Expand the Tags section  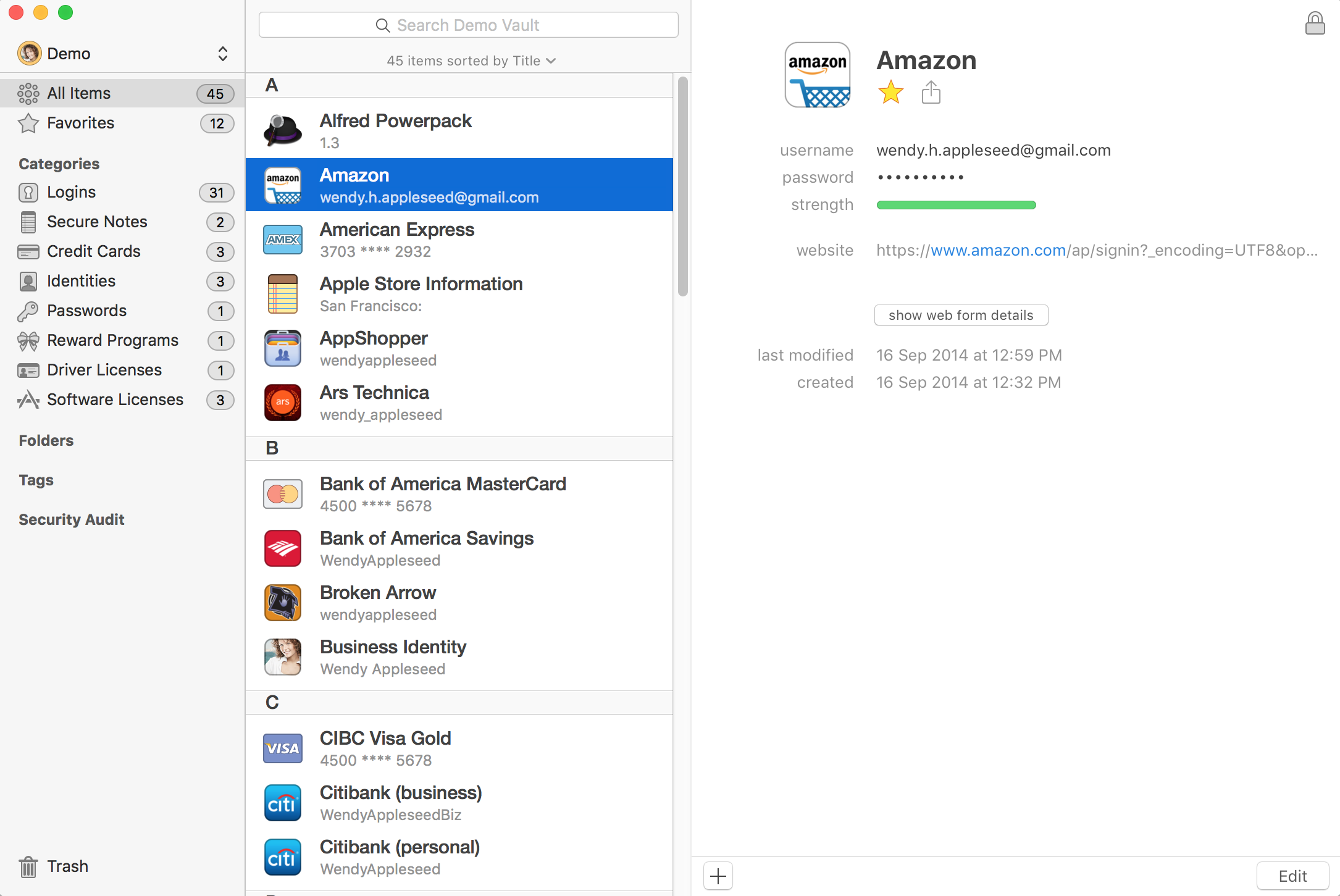(x=36, y=480)
